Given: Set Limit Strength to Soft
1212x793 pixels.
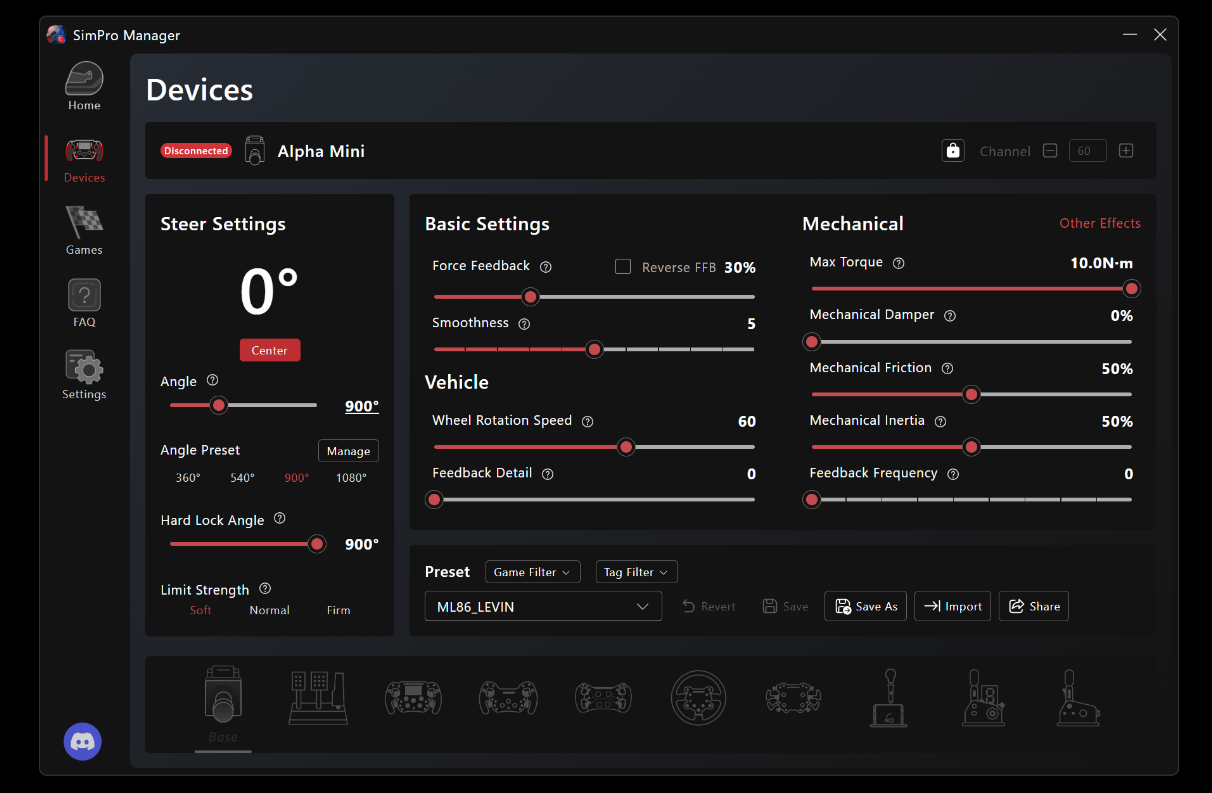Looking at the screenshot, I should [x=201, y=610].
